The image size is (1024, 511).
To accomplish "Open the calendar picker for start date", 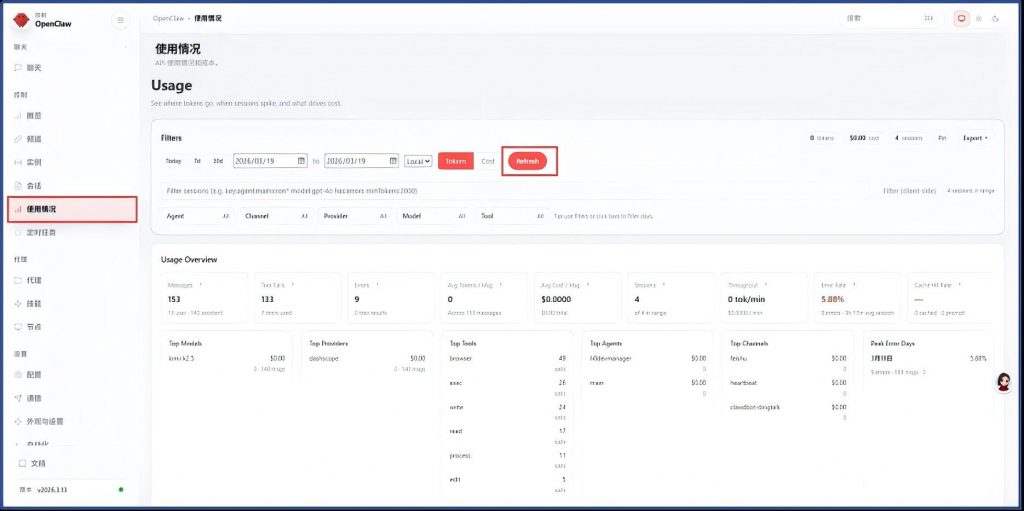I will click(x=301, y=160).
